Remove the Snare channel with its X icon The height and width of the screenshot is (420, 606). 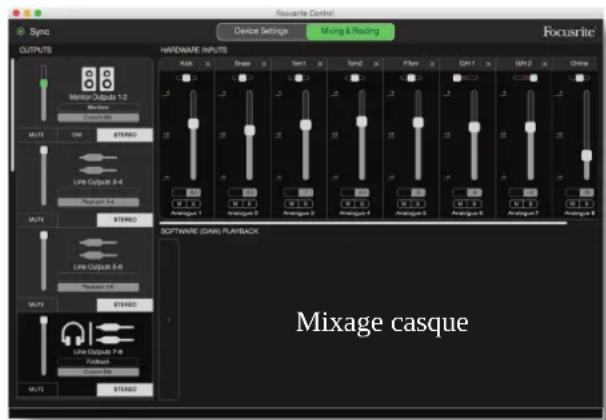tap(264, 64)
